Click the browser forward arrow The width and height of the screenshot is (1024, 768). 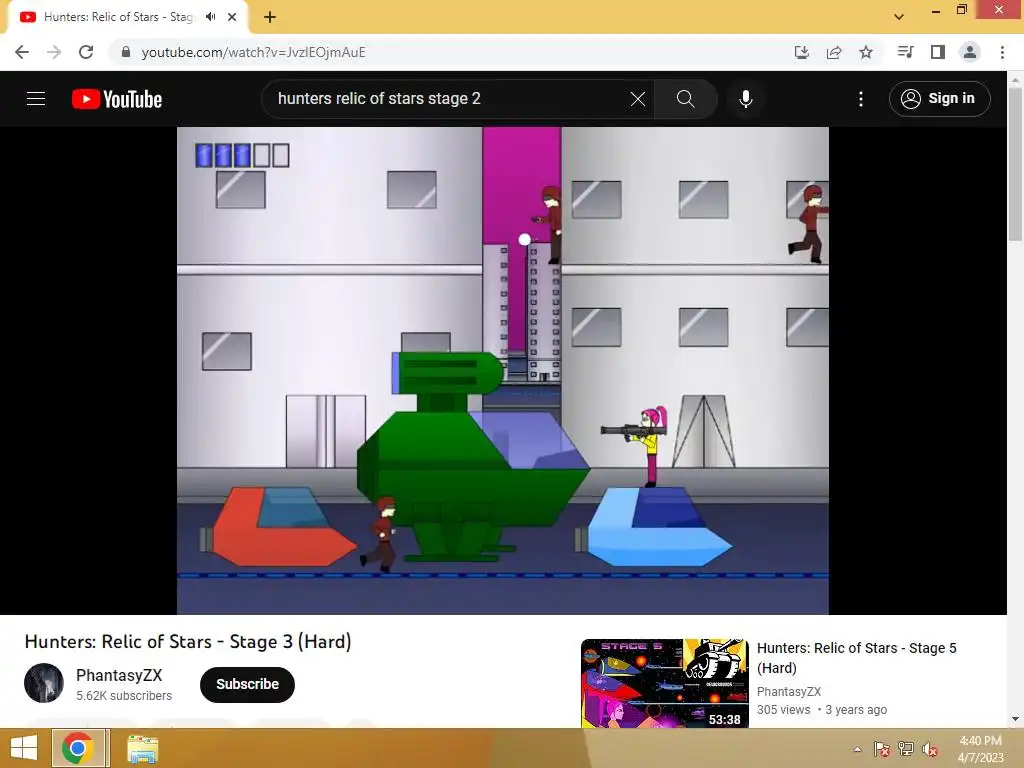coord(54,52)
